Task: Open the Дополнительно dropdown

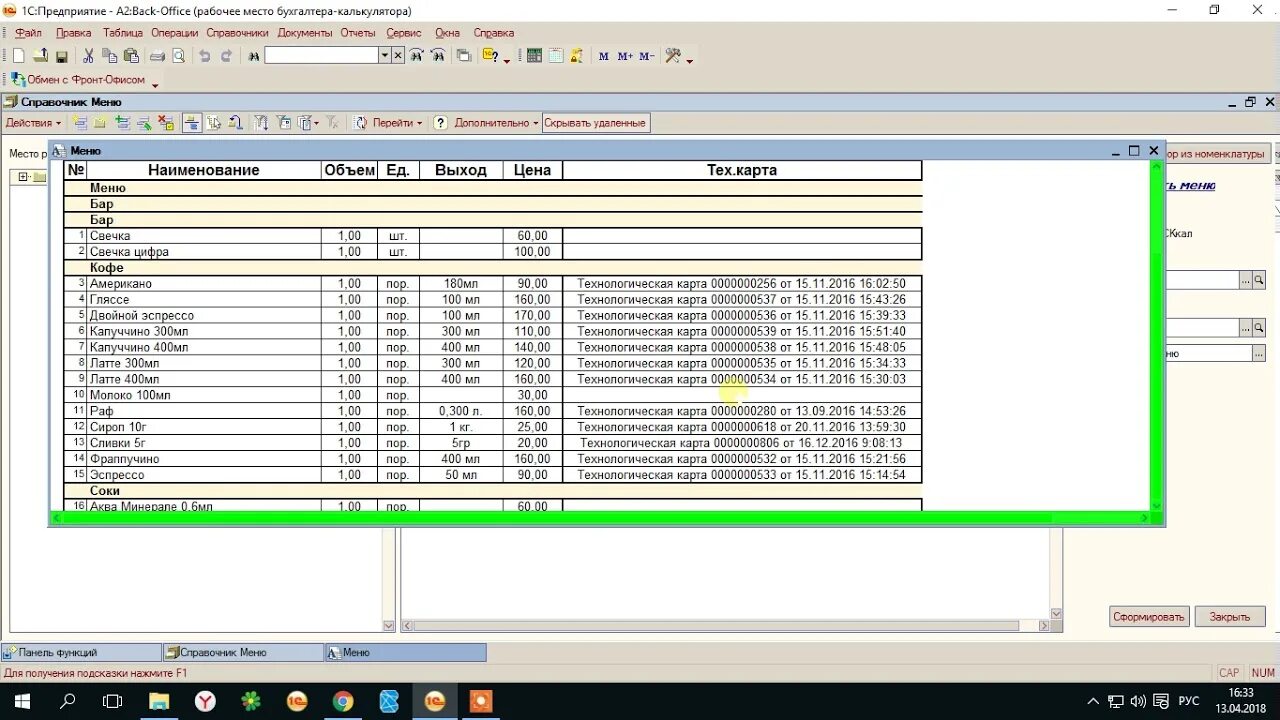Action: (496, 123)
